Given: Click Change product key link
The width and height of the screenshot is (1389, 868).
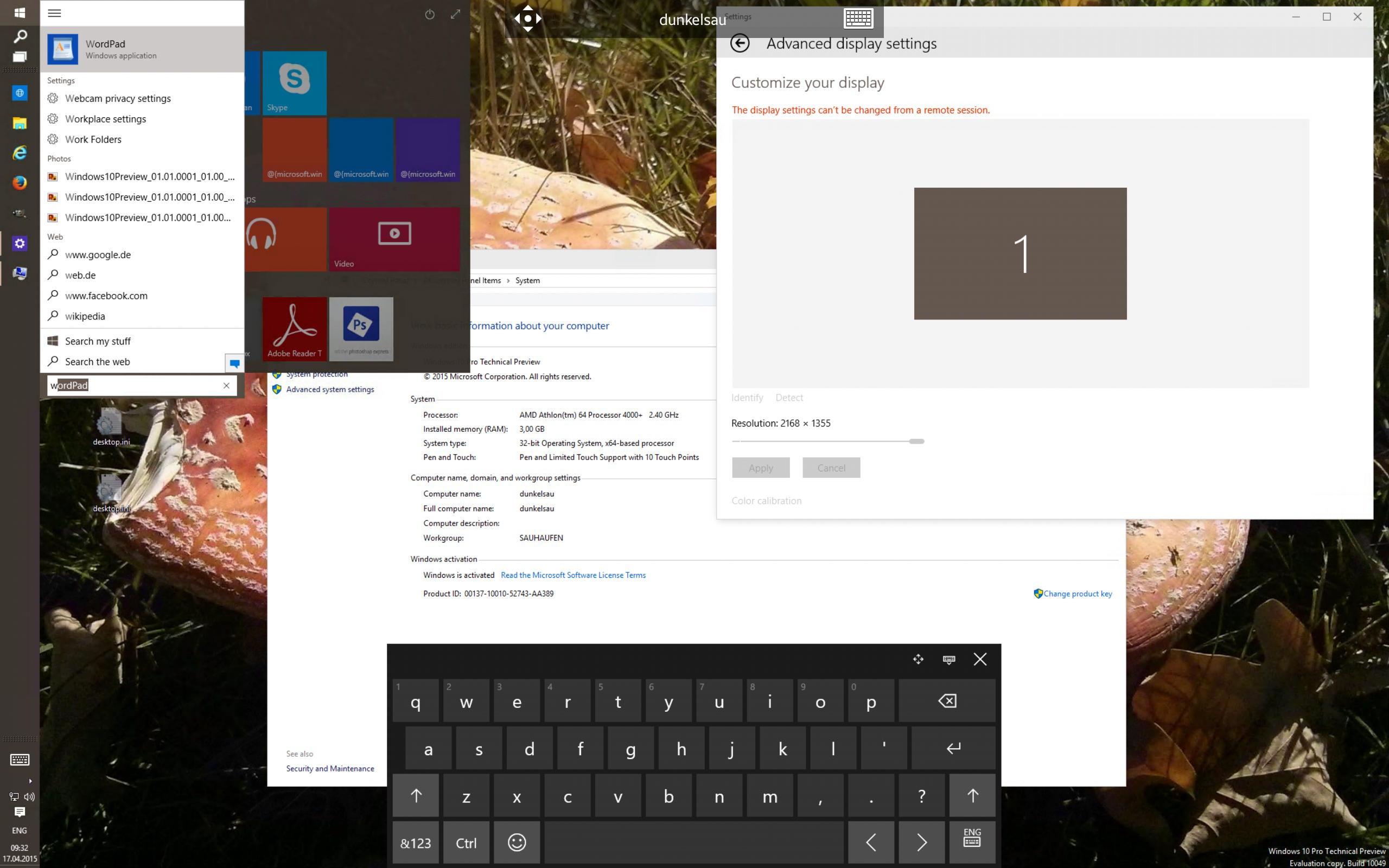Looking at the screenshot, I should click(1078, 593).
